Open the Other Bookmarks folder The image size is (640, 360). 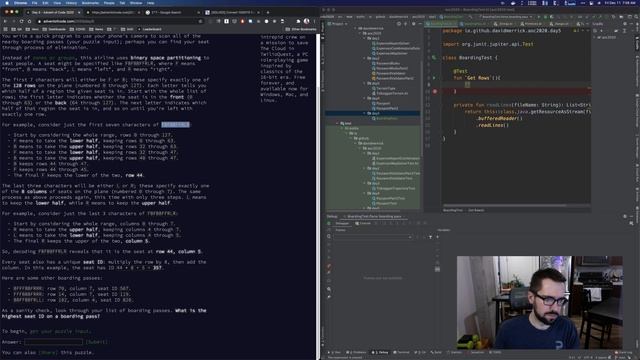[301, 29]
